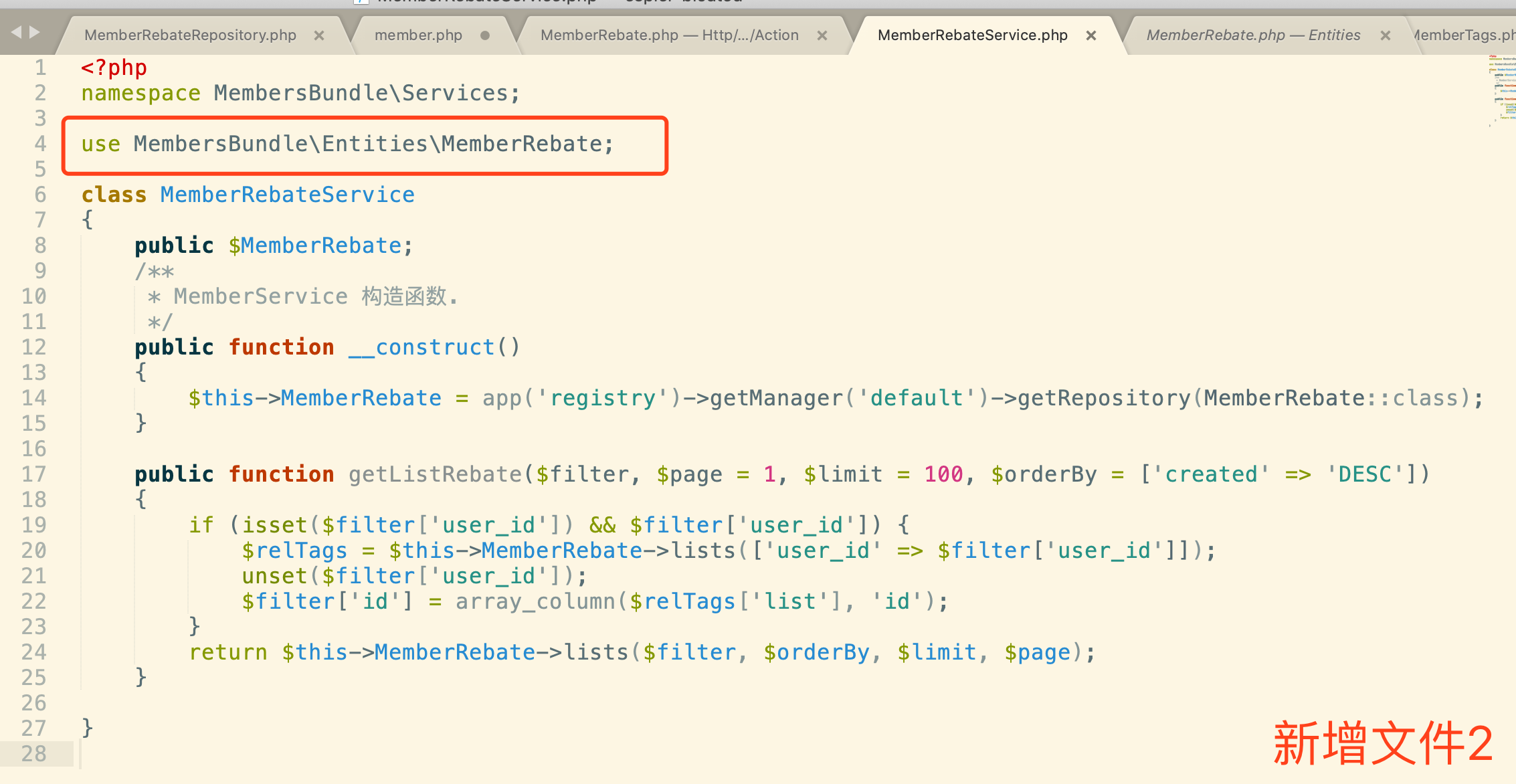The height and width of the screenshot is (784, 1516).
Task: Click line number 6 in gutter
Action: (40, 195)
